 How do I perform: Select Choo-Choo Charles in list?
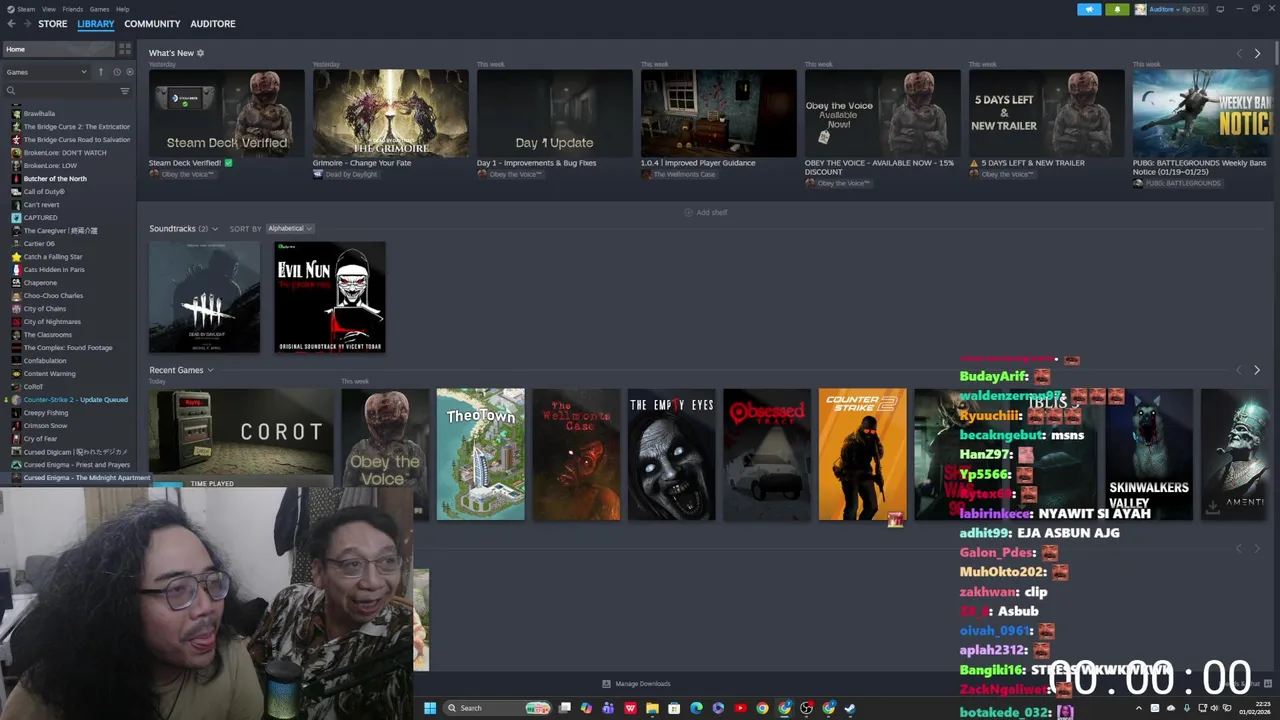[53, 296]
